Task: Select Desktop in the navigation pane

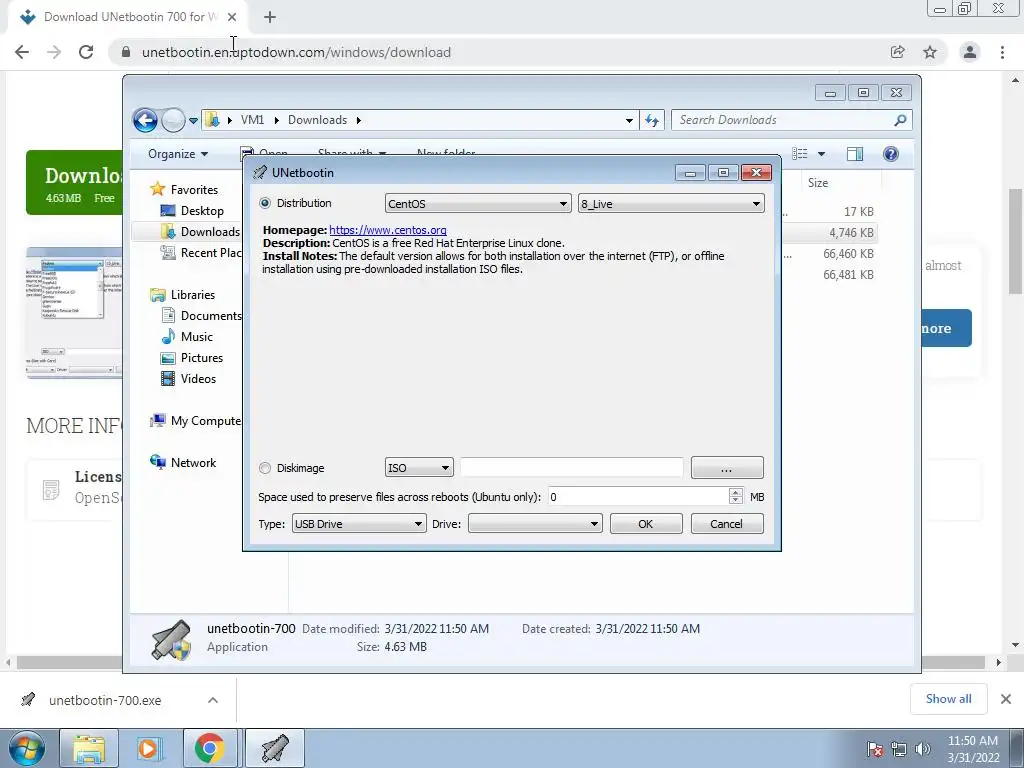Action: (x=202, y=210)
